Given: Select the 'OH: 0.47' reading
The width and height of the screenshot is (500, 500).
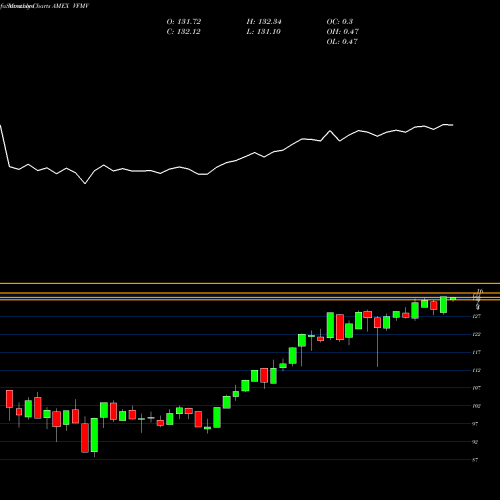Looking at the screenshot, I should pos(342,32).
